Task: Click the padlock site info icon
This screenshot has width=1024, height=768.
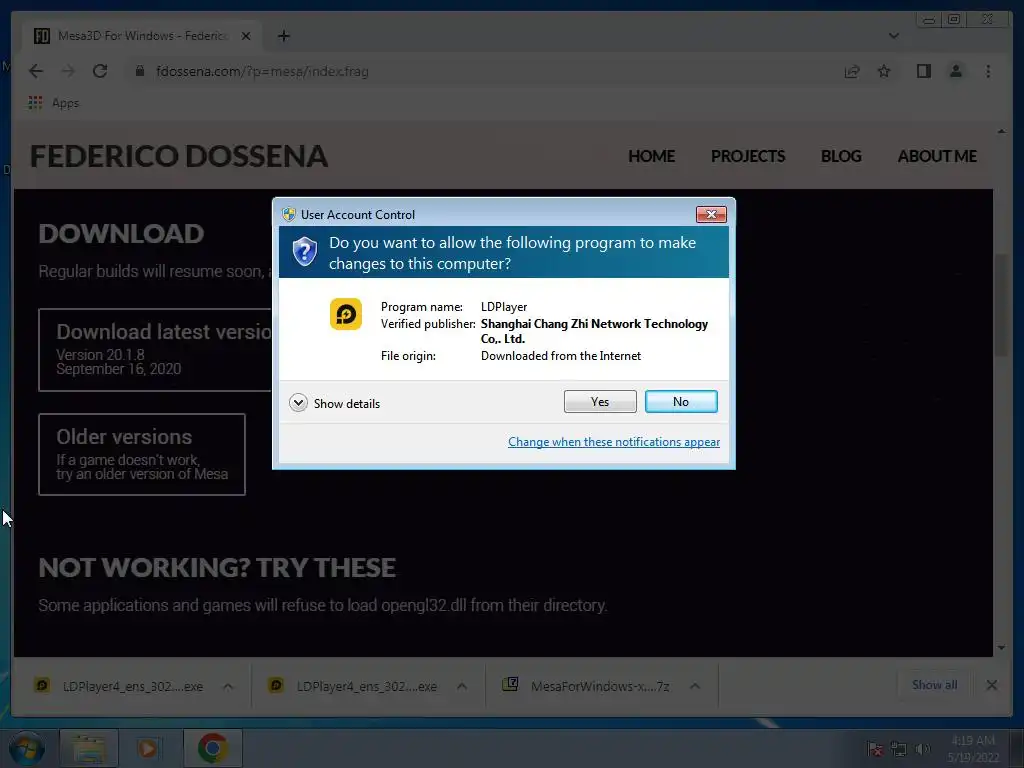Action: (x=139, y=71)
